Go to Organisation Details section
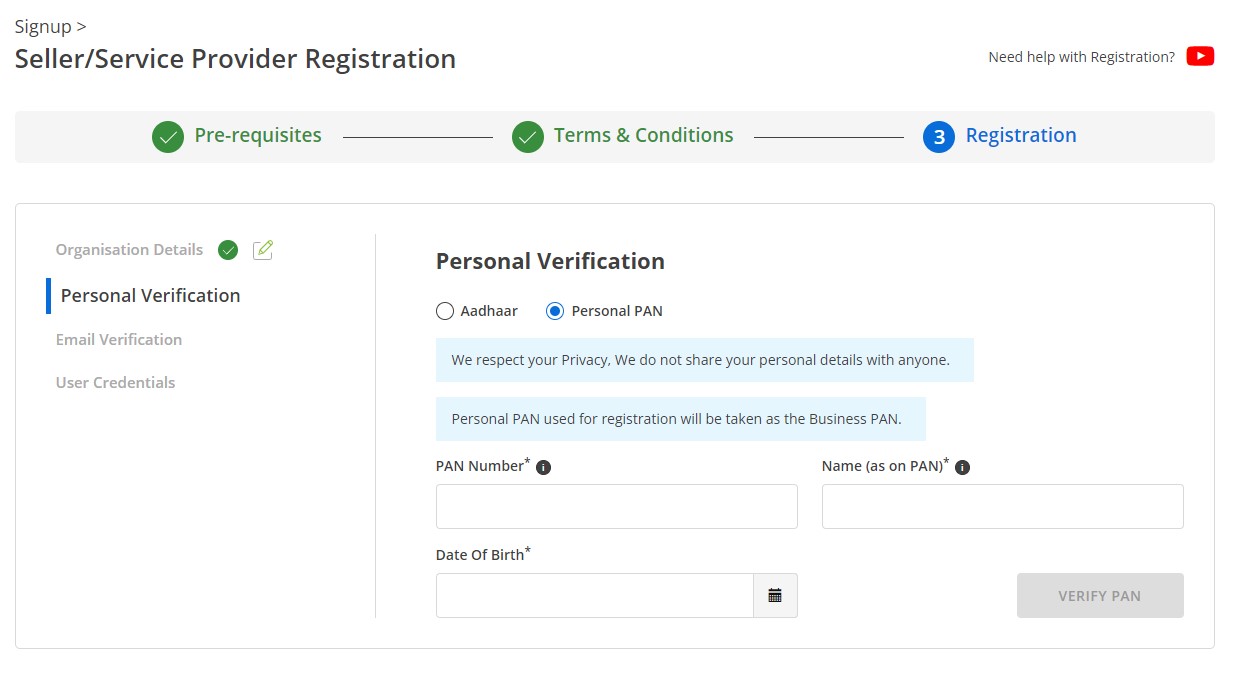The image size is (1249, 681). tap(129, 250)
